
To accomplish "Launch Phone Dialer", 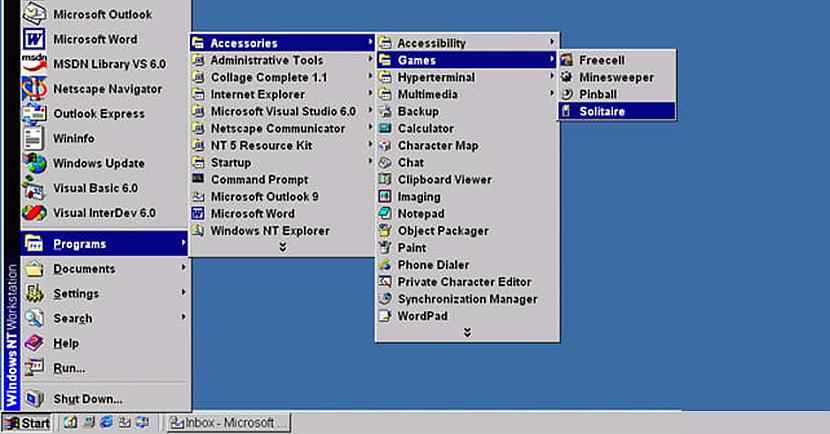I will pyautogui.click(x=467, y=265).
